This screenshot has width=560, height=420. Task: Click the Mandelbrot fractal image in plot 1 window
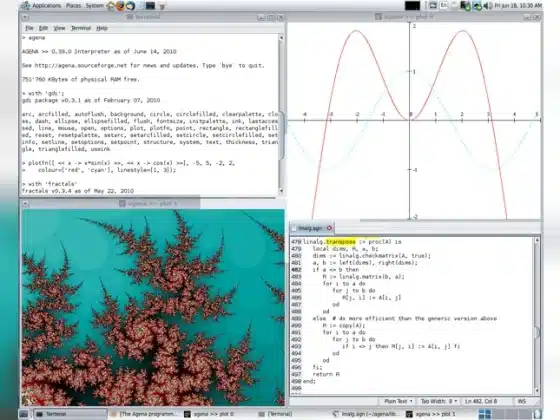153,308
